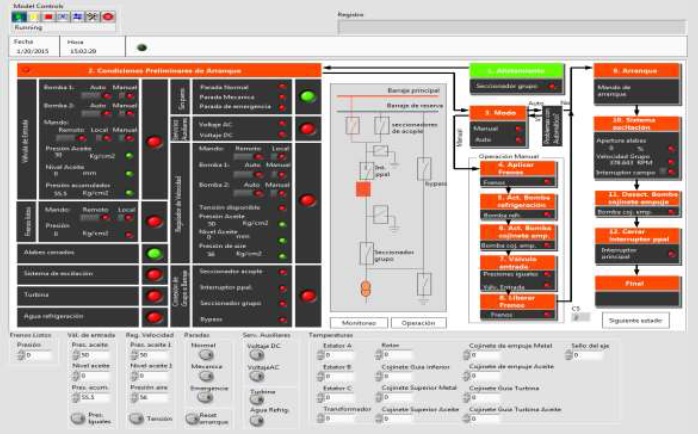Adjust the Estator A temperature stepper

[320, 353]
